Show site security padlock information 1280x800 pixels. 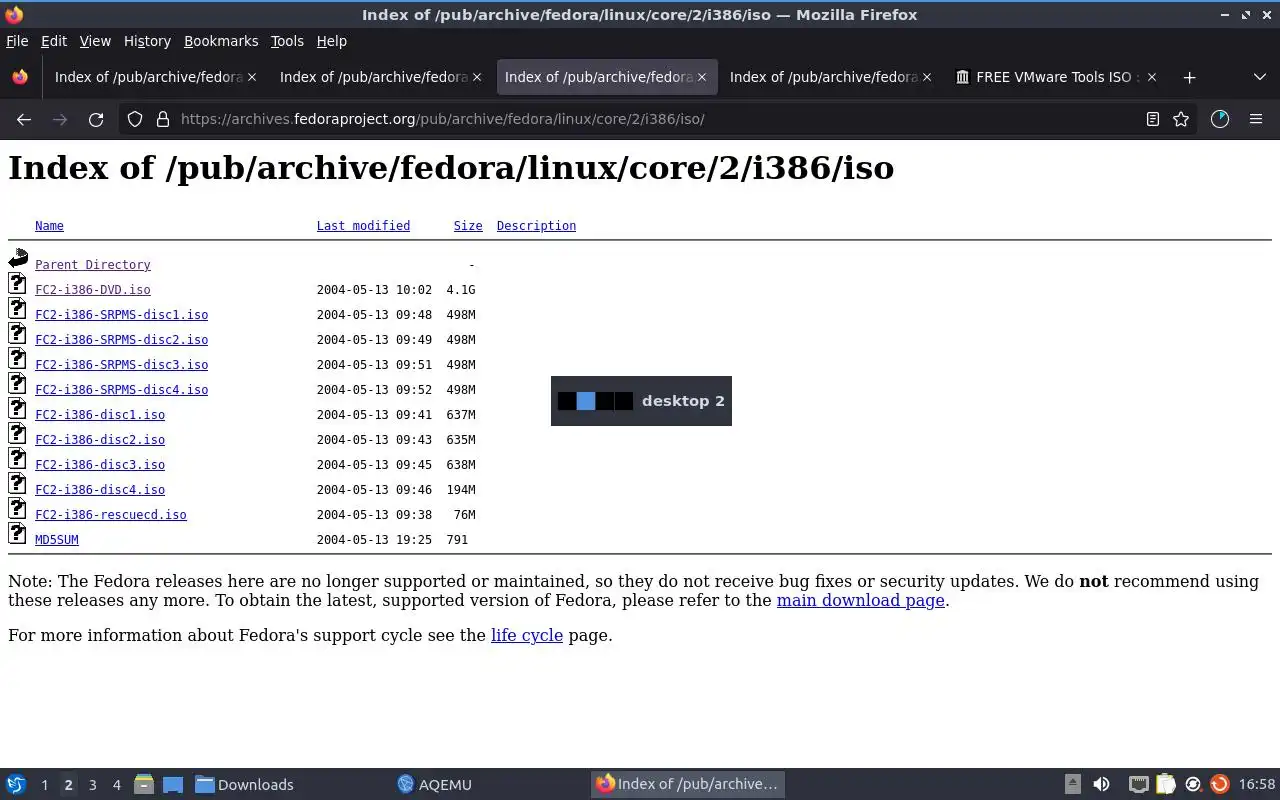point(163,119)
